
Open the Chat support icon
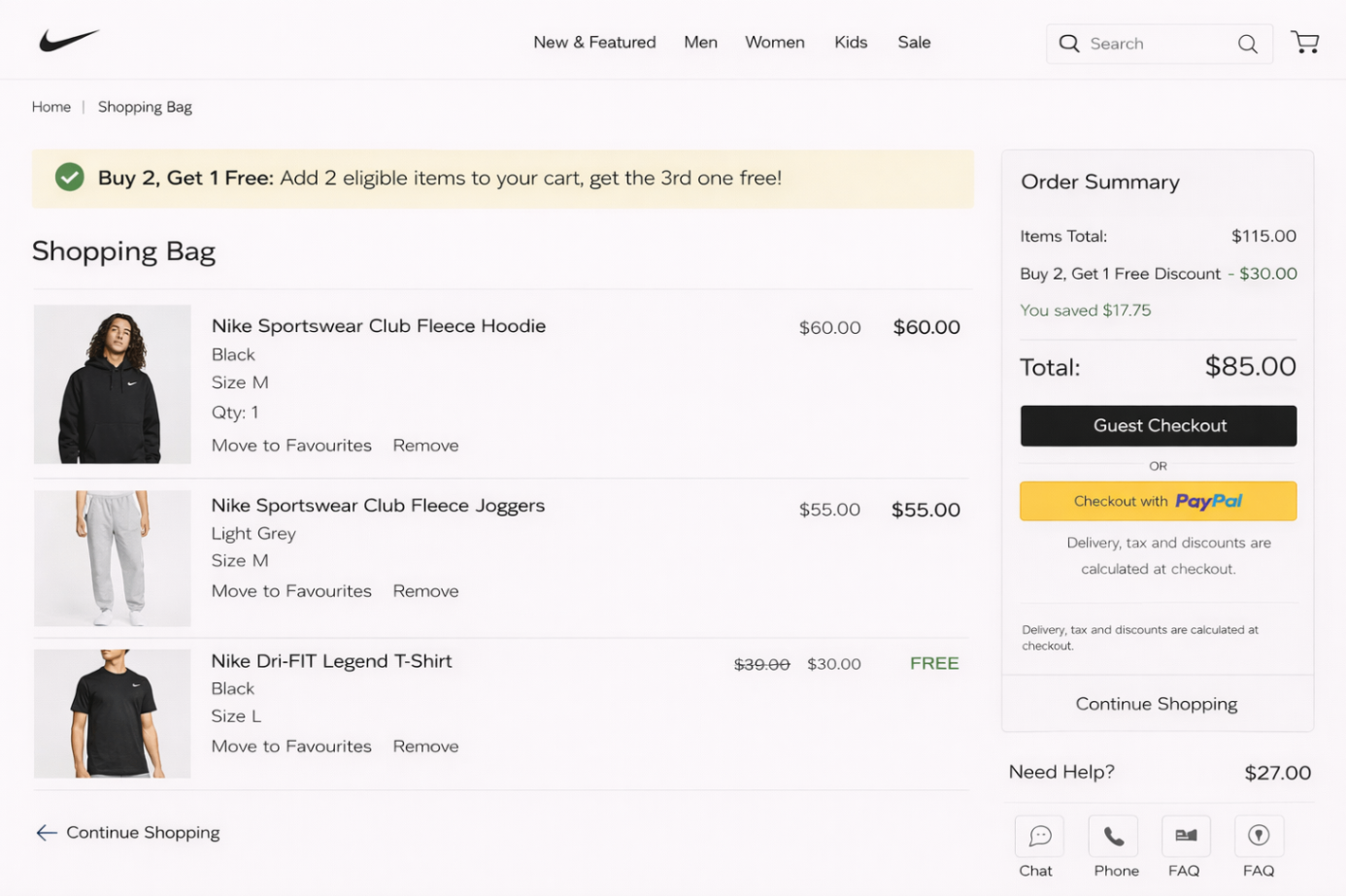point(1038,835)
